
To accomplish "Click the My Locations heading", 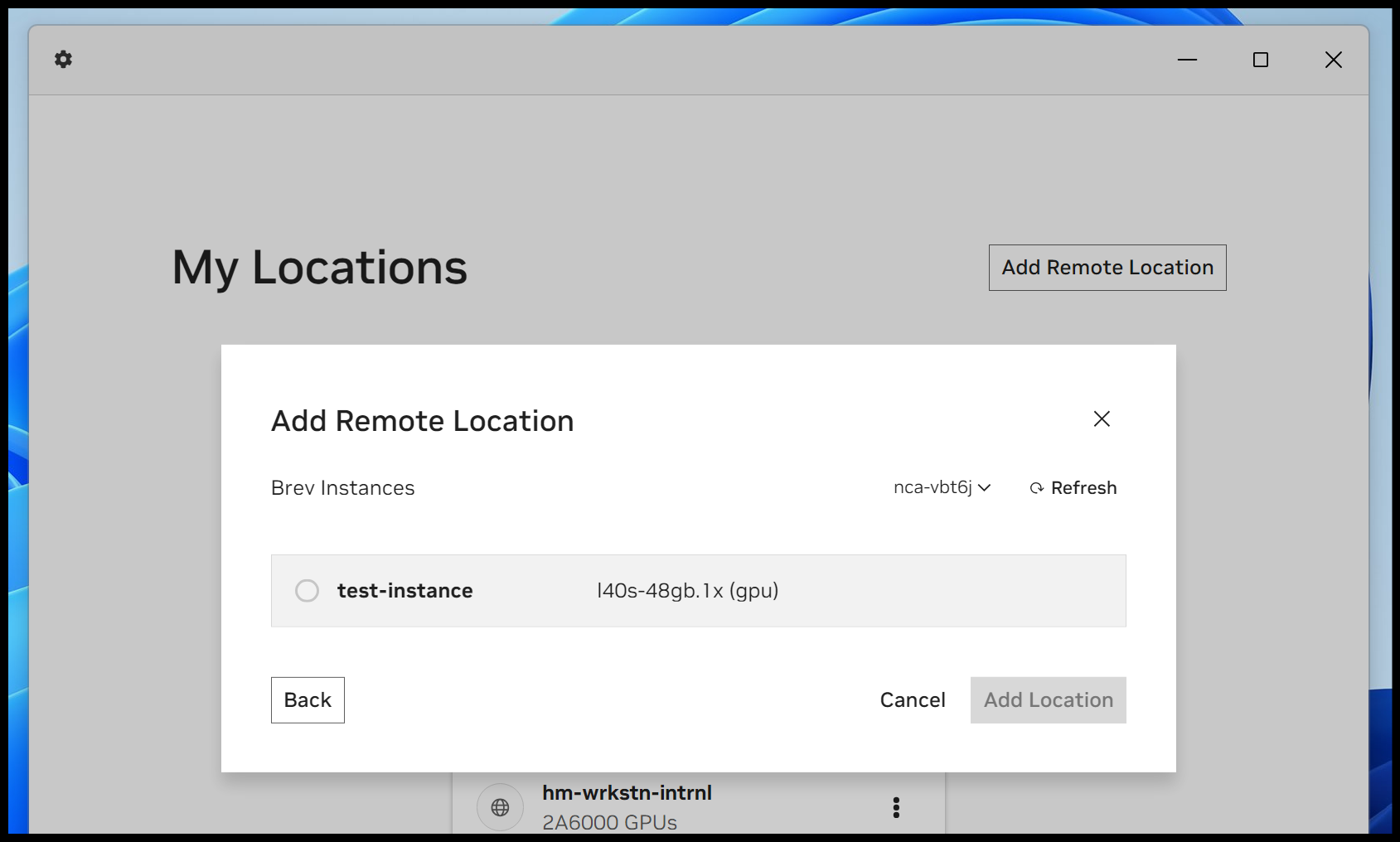I will 320,268.
